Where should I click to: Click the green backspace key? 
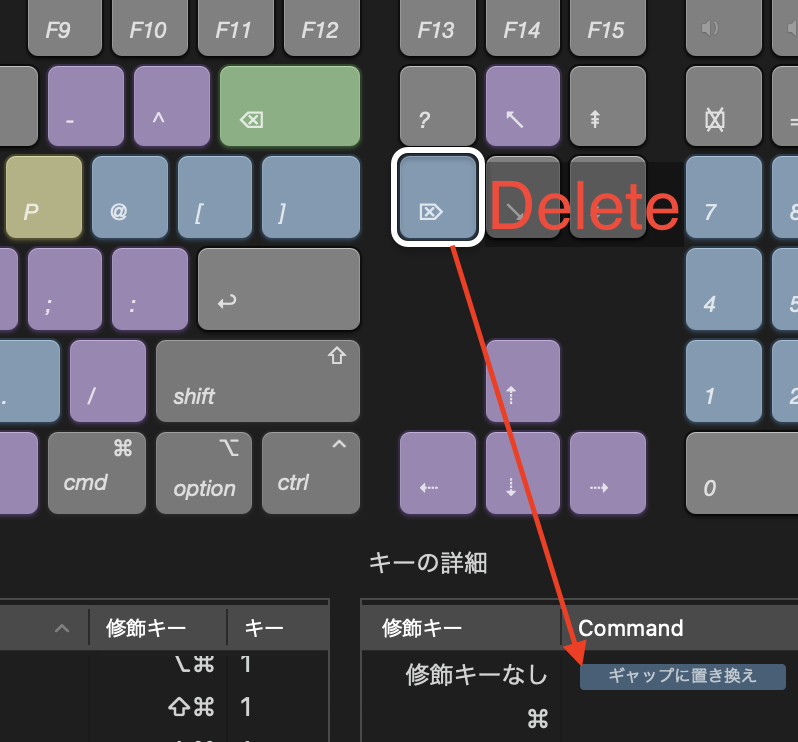tap(290, 106)
